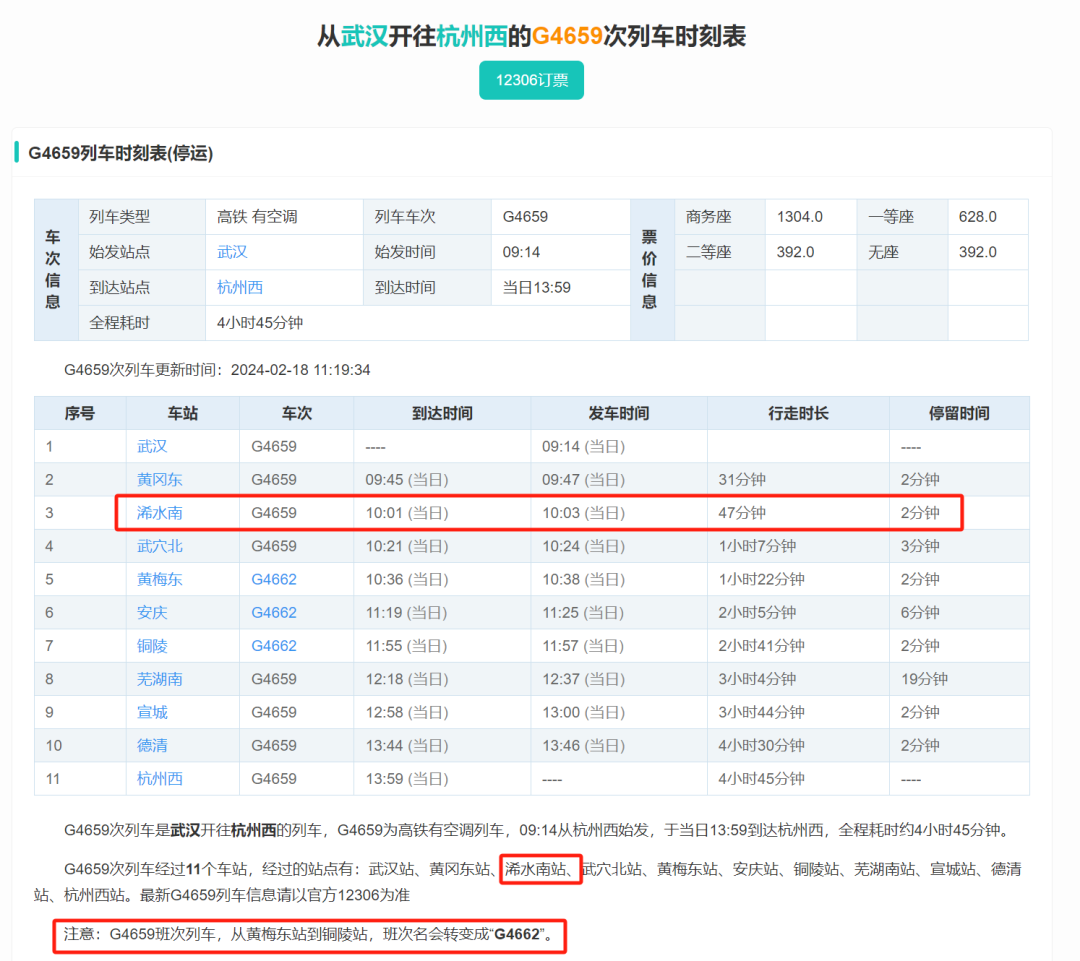Click 芜湖南 stop duration 19分钟

click(x=924, y=679)
